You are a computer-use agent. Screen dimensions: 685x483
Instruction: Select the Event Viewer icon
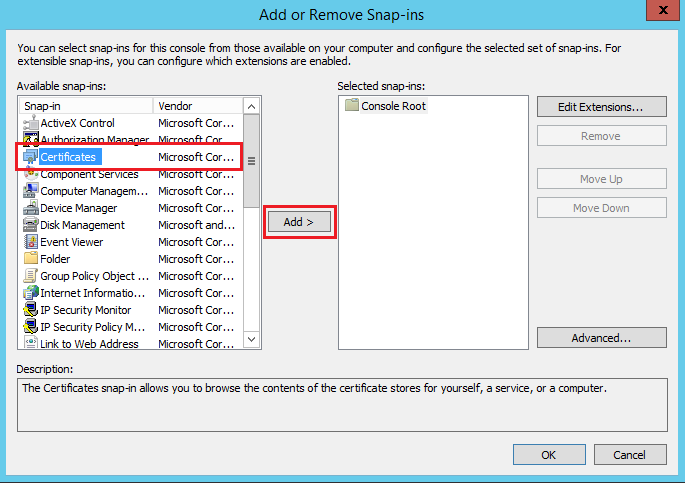click(30, 242)
